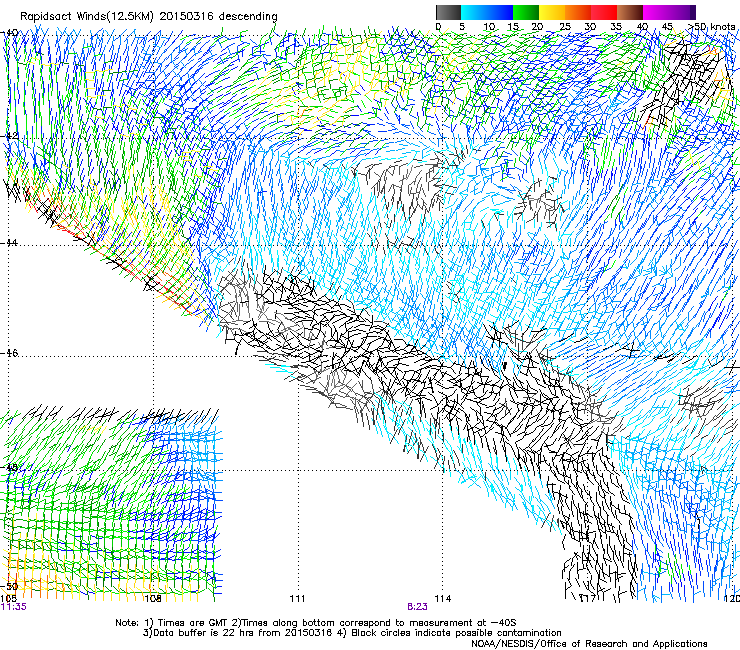Click the '-40' latitude axis label
740x650 pixels.
point(10,33)
